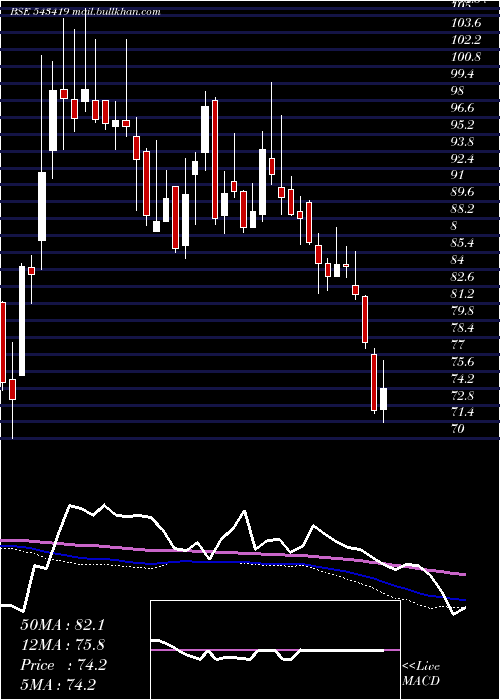This screenshot has height=700, width=500.
Task: Click the 77 price axis label
Action: point(458,344)
